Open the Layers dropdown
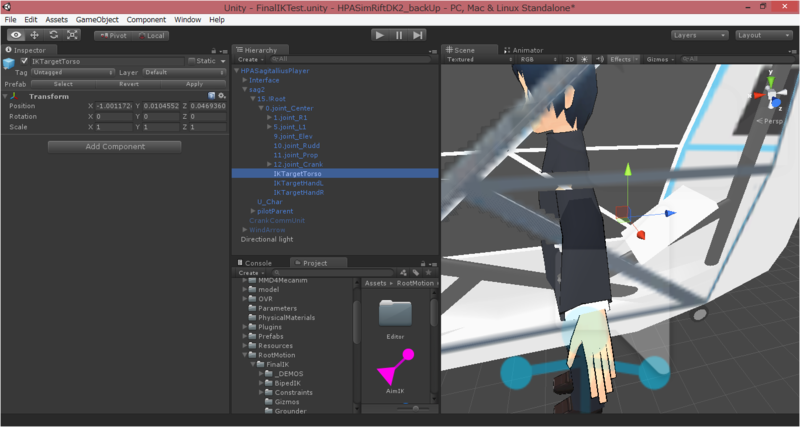 pos(699,35)
